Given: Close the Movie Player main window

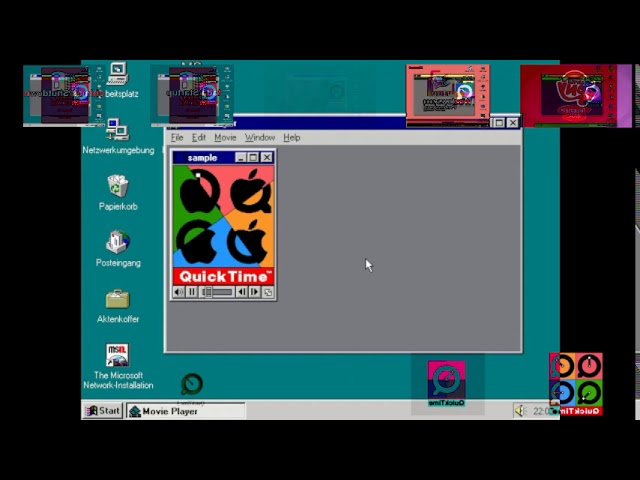Looking at the screenshot, I should (x=513, y=122).
